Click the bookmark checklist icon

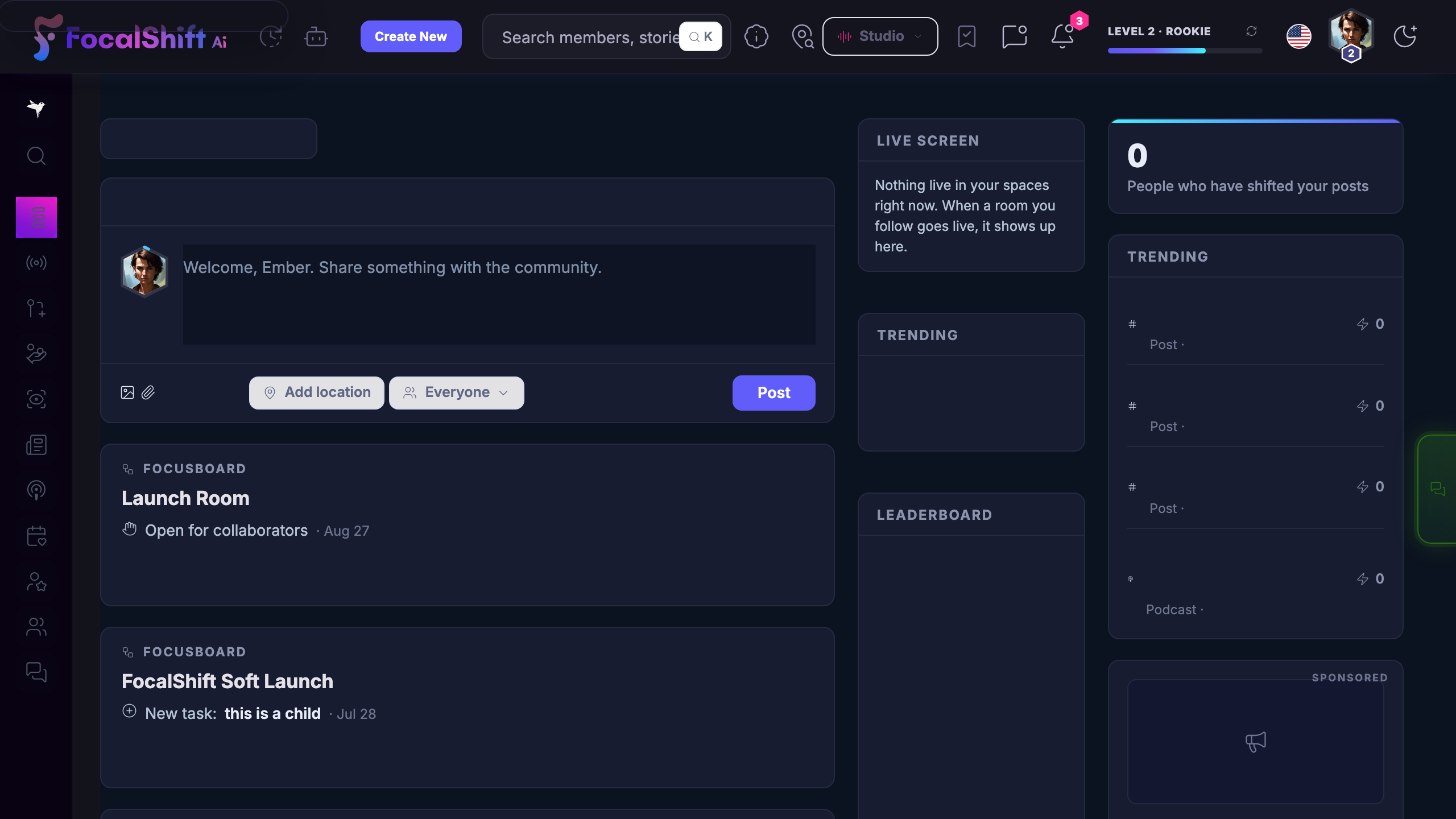[966, 36]
